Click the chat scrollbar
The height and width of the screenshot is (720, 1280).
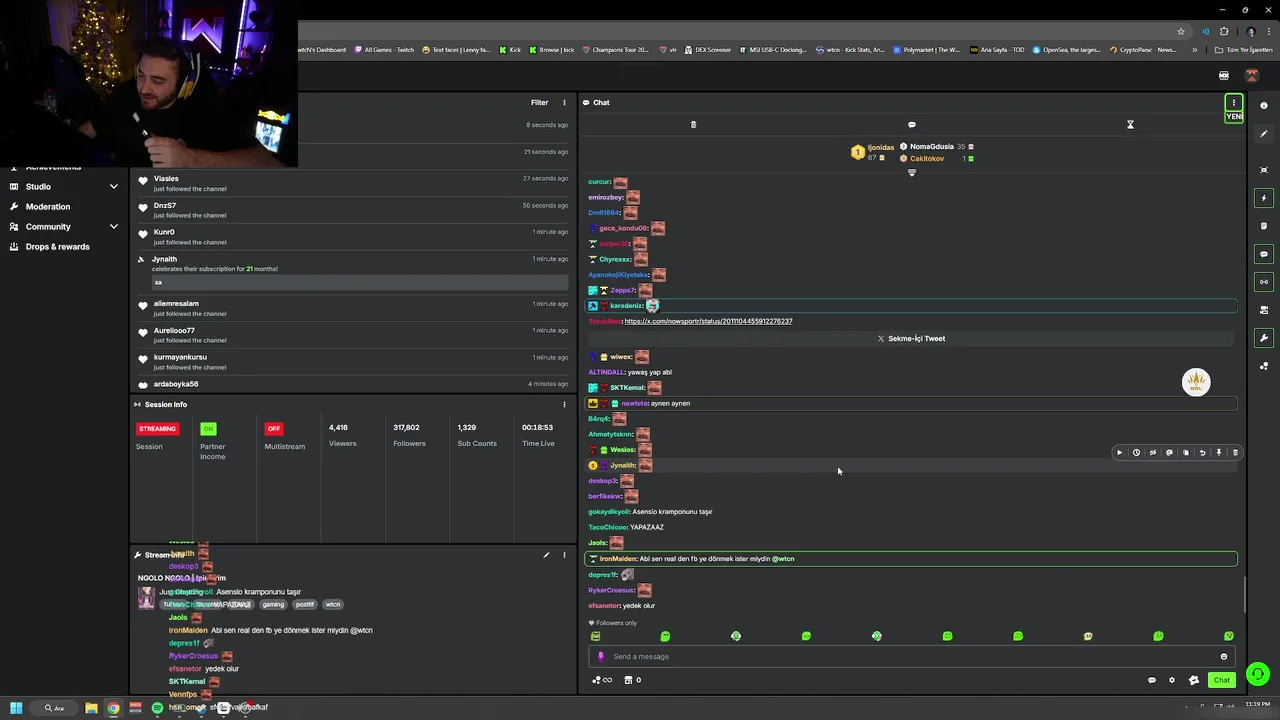pos(1244,596)
